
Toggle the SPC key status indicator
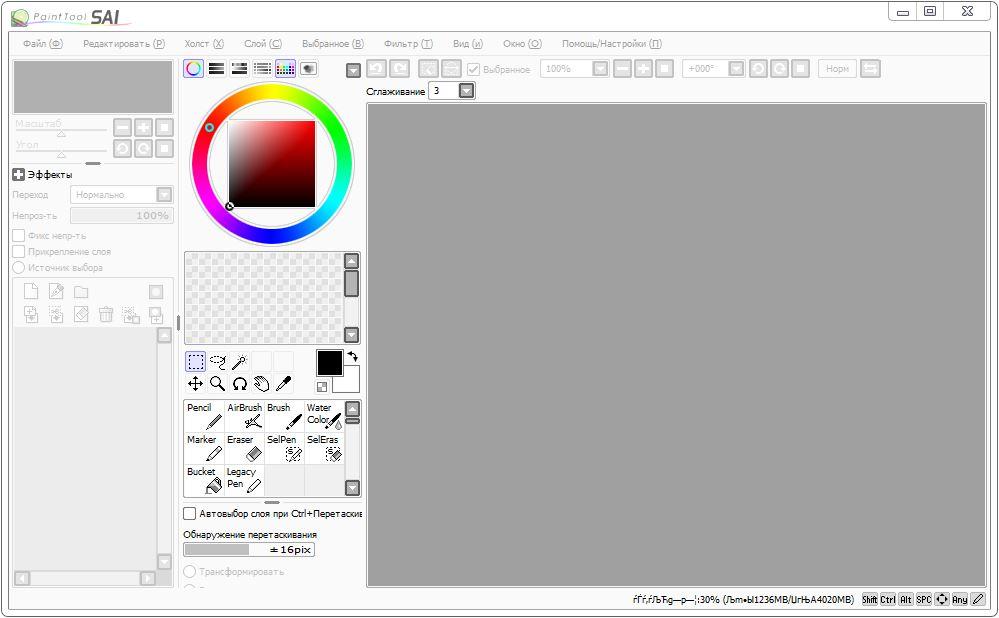(923, 600)
